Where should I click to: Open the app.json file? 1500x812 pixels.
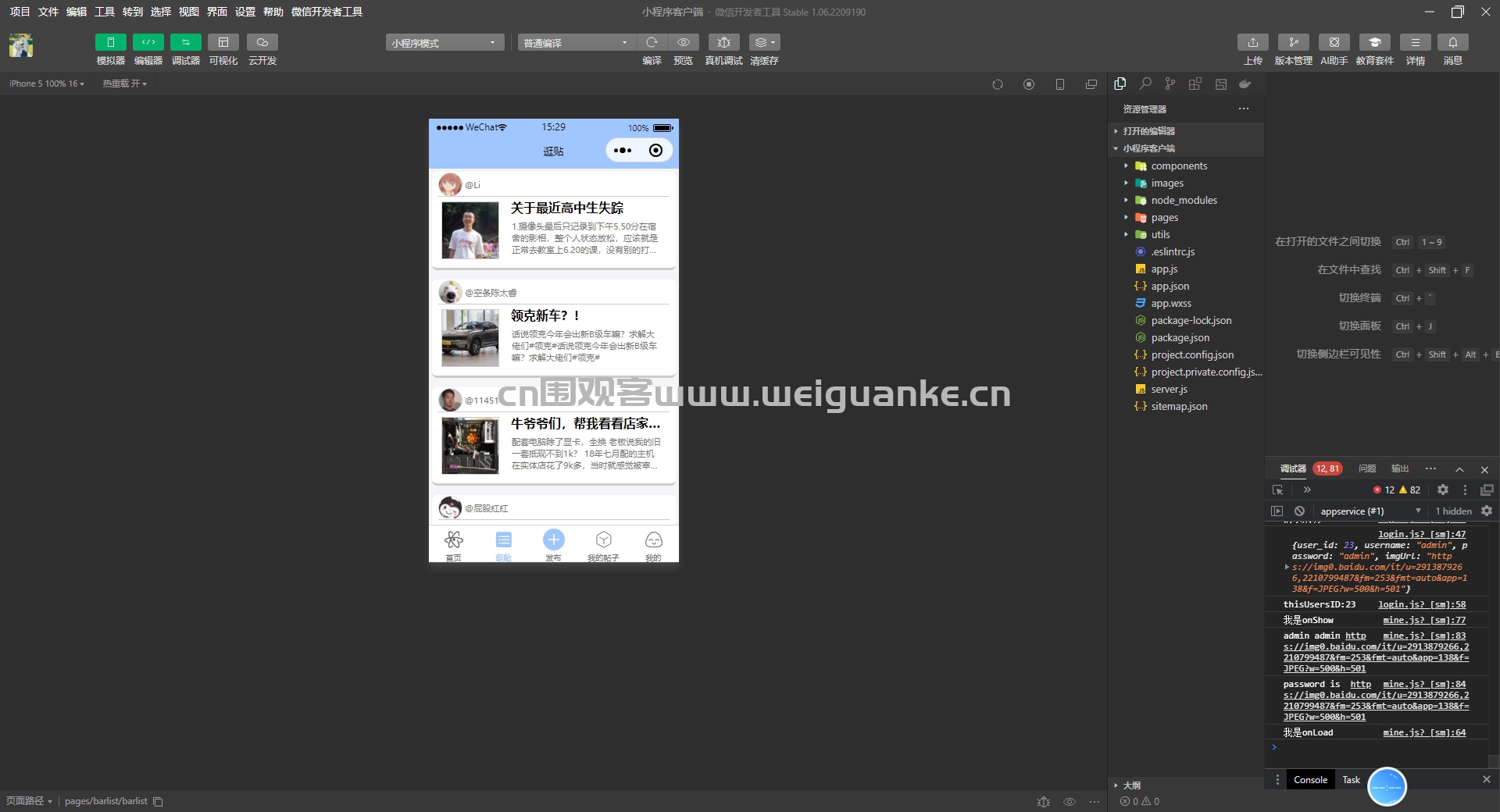1186,286
